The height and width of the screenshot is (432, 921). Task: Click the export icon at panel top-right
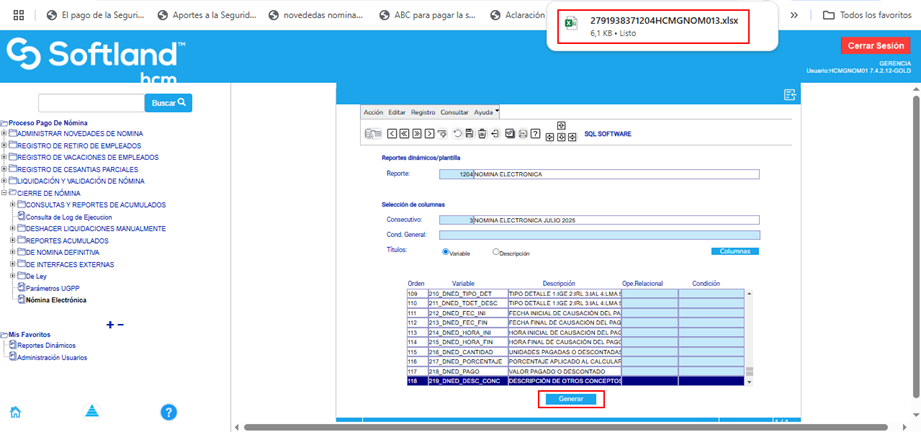pyautogui.click(x=789, y=94)
